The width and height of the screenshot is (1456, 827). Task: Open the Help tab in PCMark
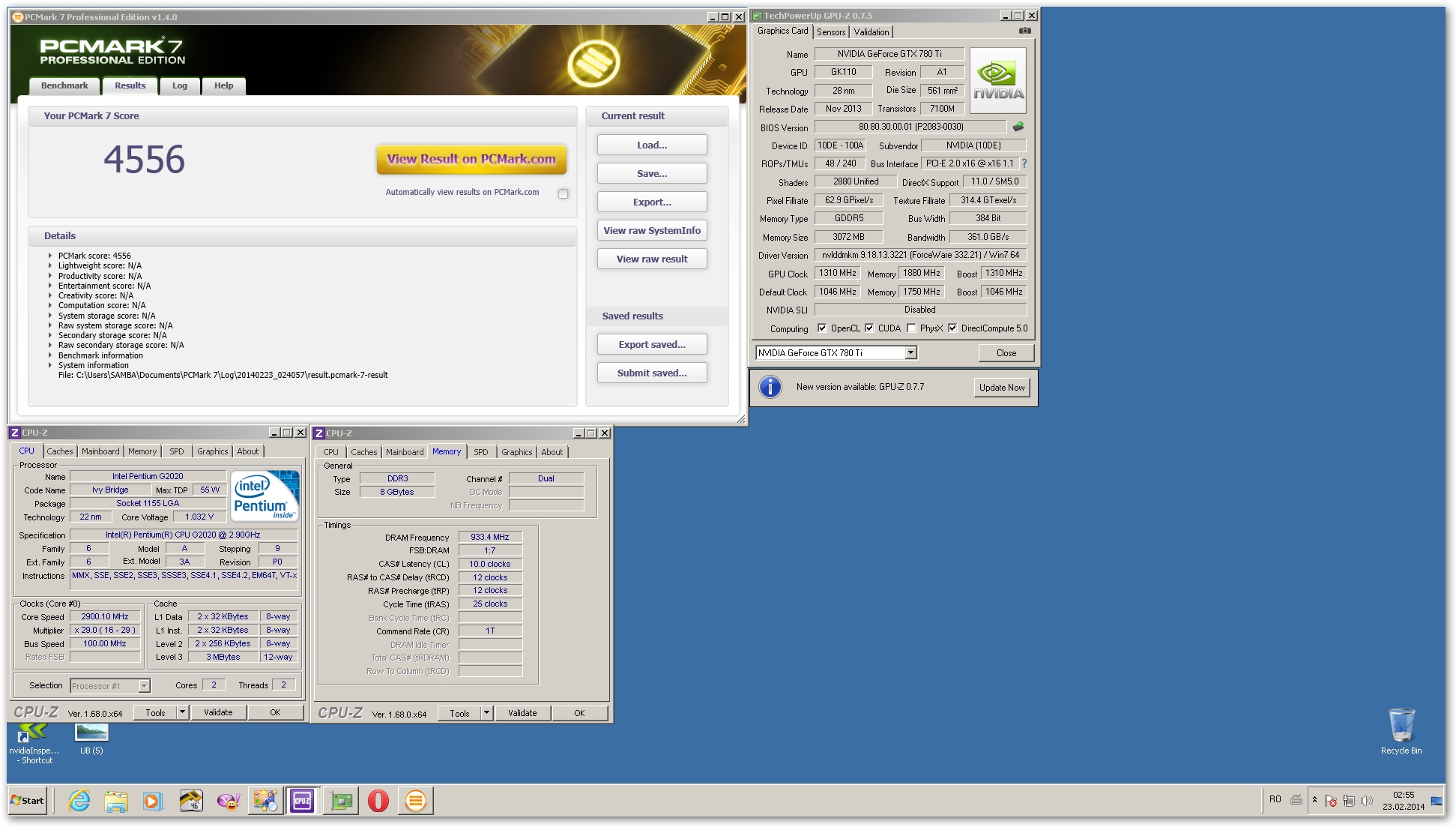(223, 85)
